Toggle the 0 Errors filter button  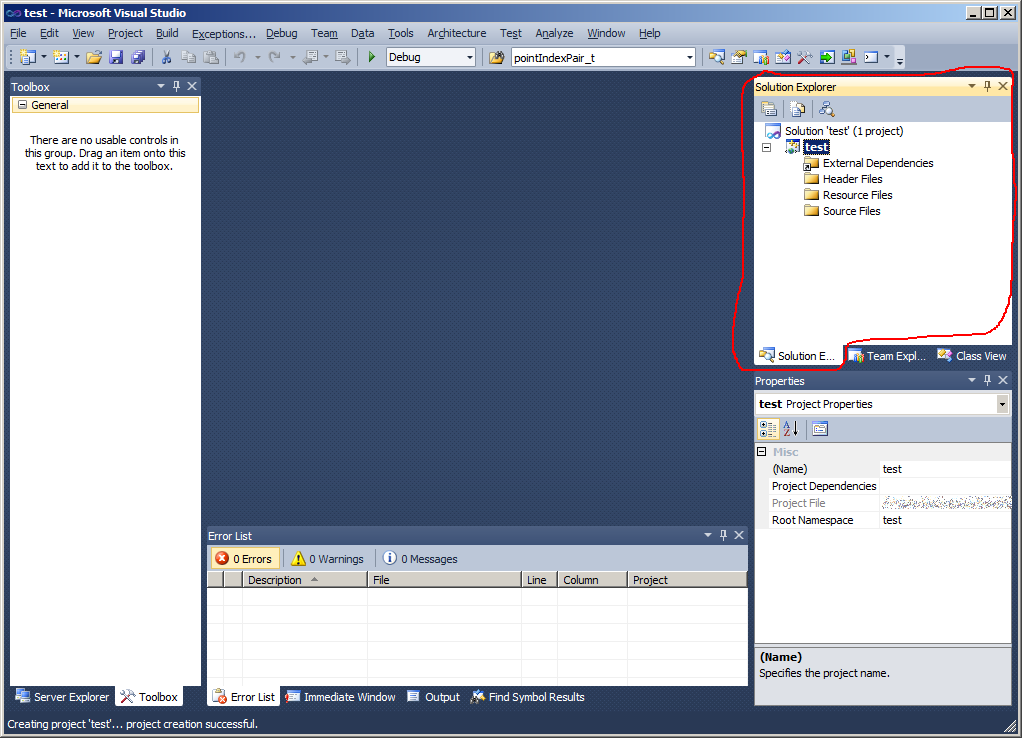[245, 559]
